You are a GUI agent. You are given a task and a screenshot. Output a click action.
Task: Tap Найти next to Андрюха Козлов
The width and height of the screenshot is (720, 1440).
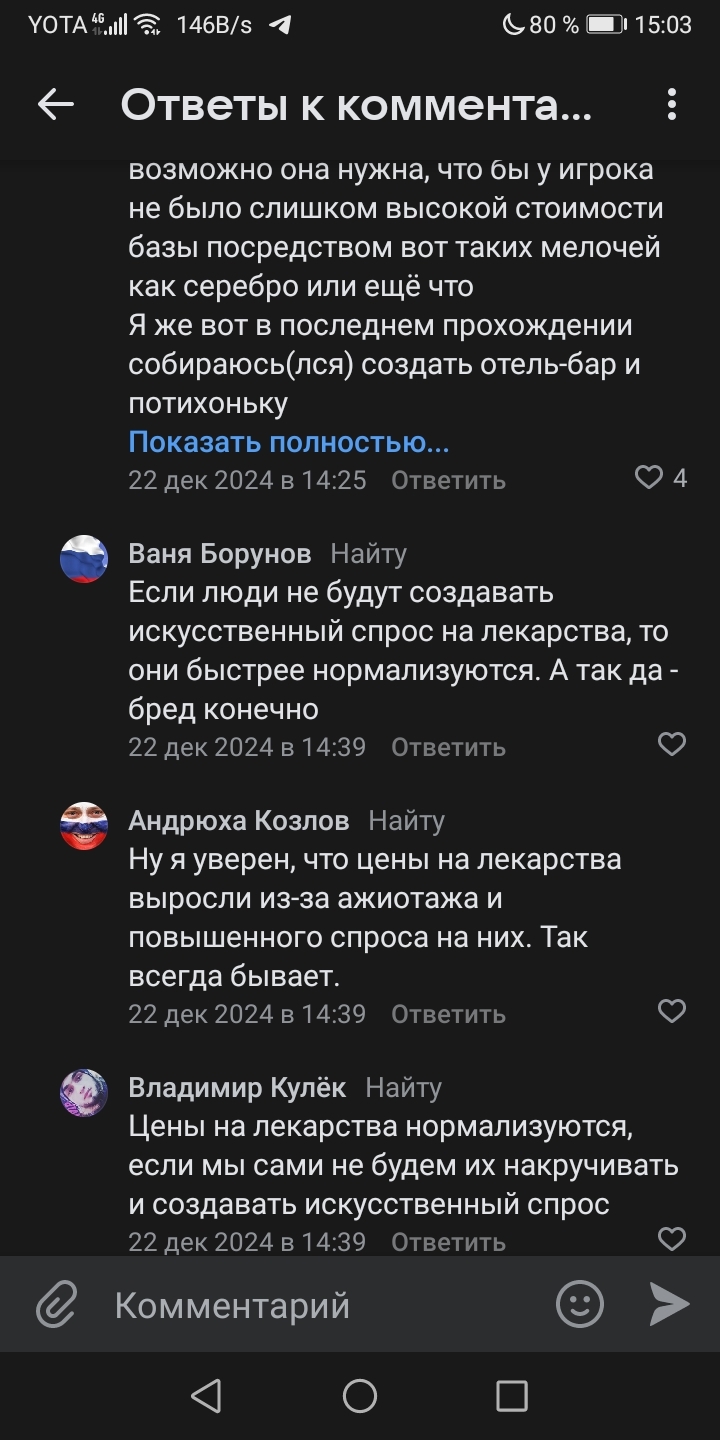pyautogui.click(x=407, y=820)
